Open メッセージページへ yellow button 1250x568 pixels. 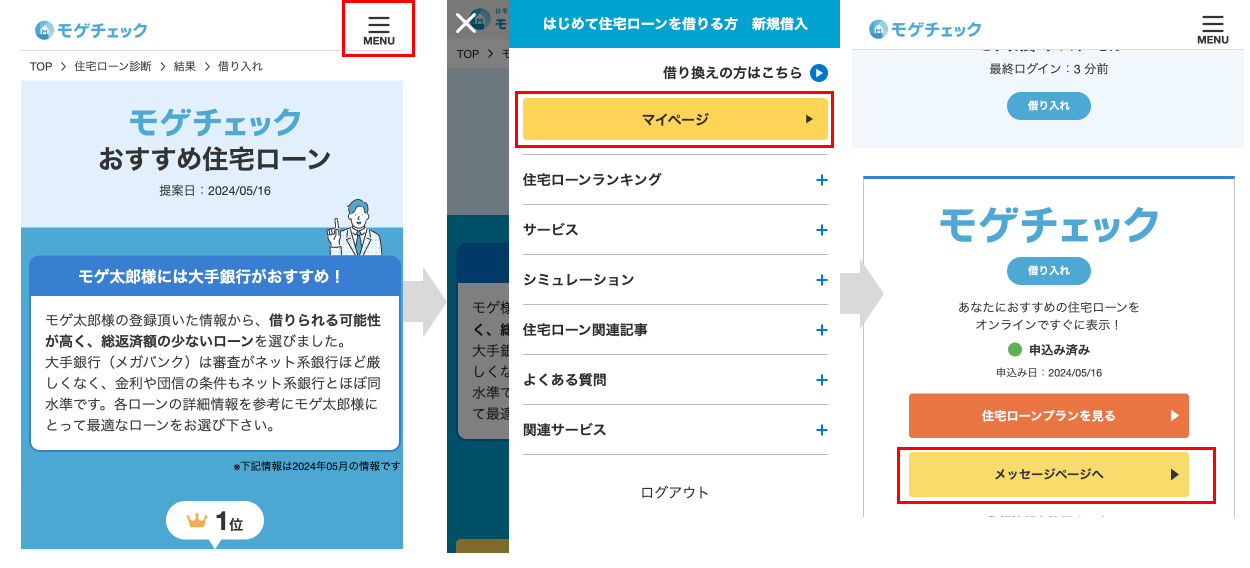[x=1049, y=475]
